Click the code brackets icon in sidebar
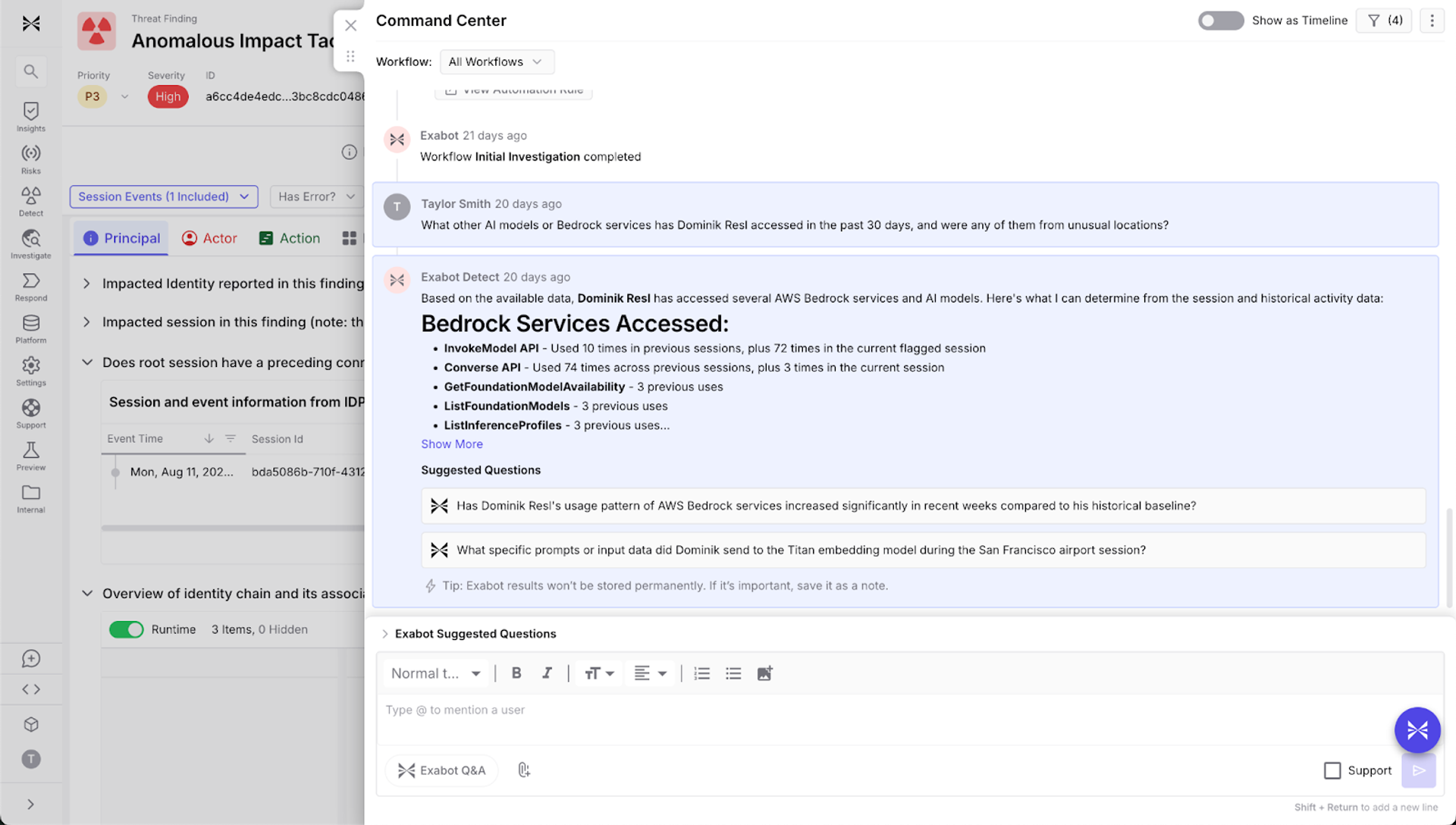The width and height of the screenshot is (1456, 825). 30,689
